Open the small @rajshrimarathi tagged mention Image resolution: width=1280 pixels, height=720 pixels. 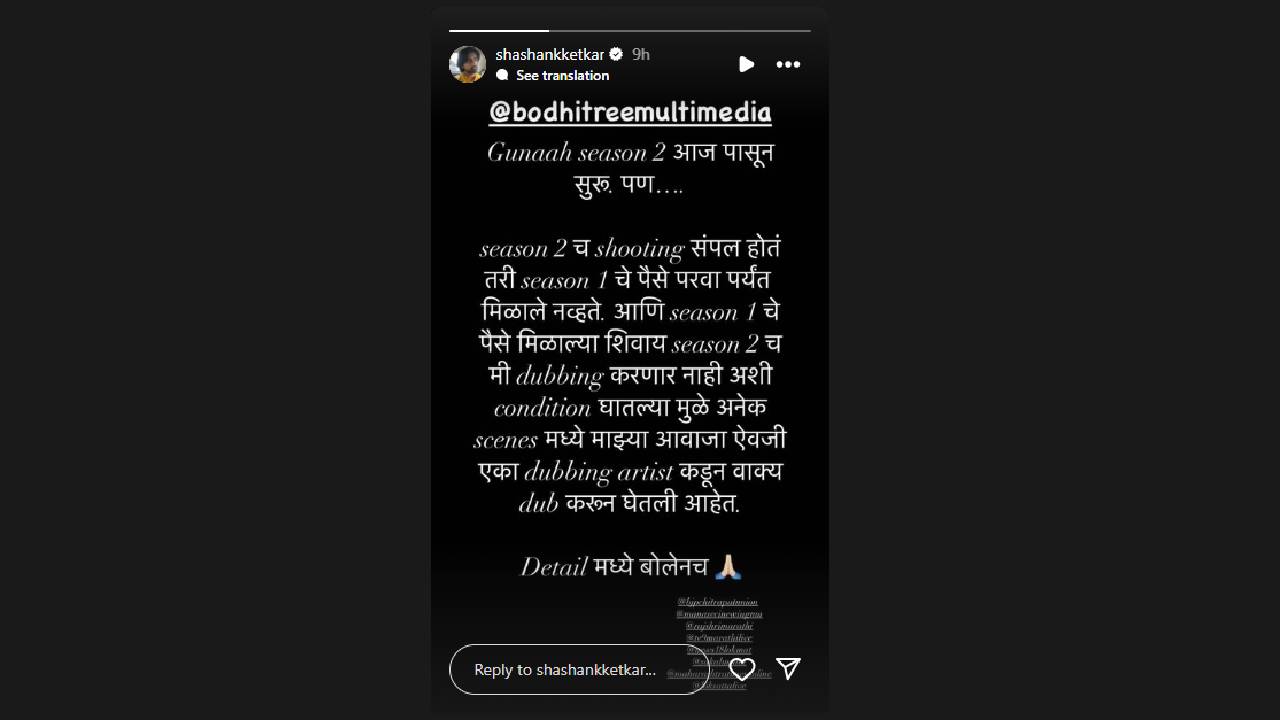pos(718,626)
